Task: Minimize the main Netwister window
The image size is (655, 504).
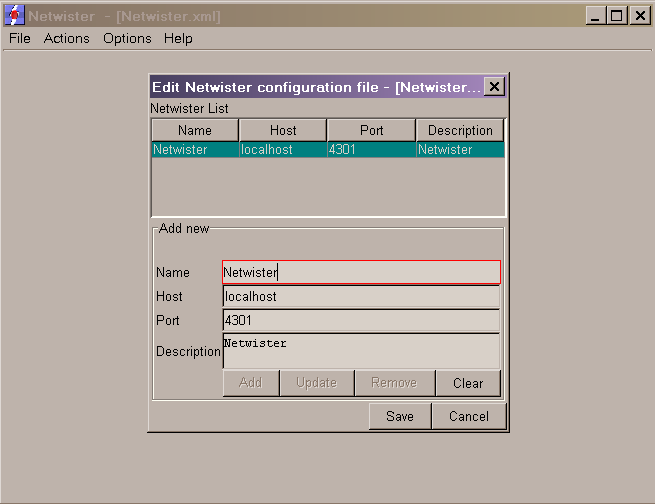Action: 596,16
